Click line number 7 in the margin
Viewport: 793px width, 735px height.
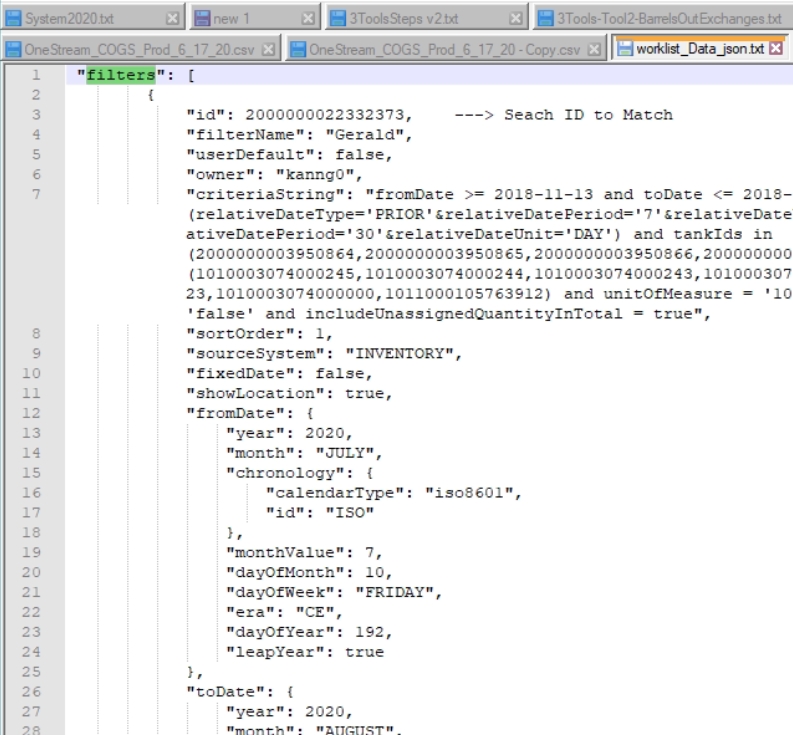point(36,194)
